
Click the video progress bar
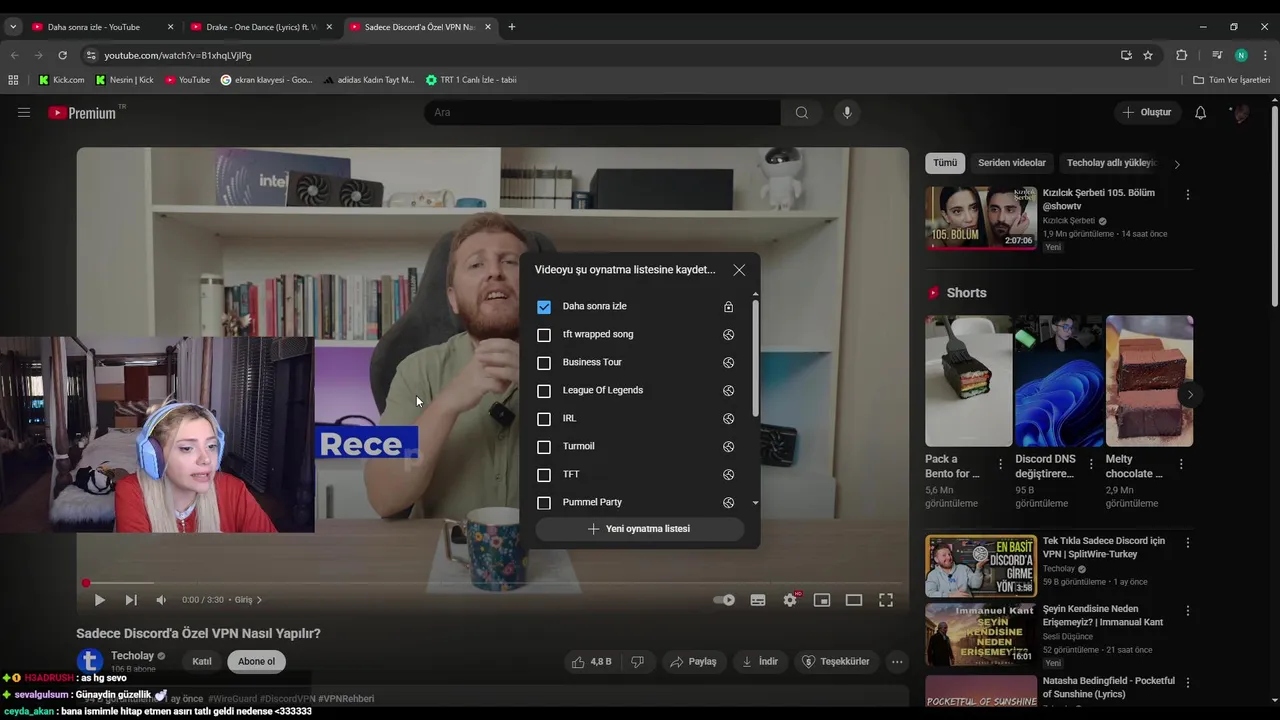[x=493, y=583]
